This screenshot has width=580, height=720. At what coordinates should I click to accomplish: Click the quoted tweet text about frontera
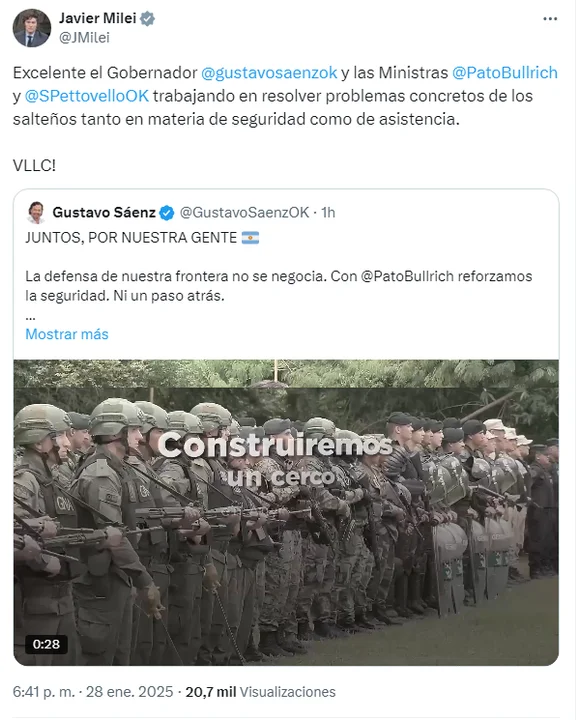tap(278, 286)
